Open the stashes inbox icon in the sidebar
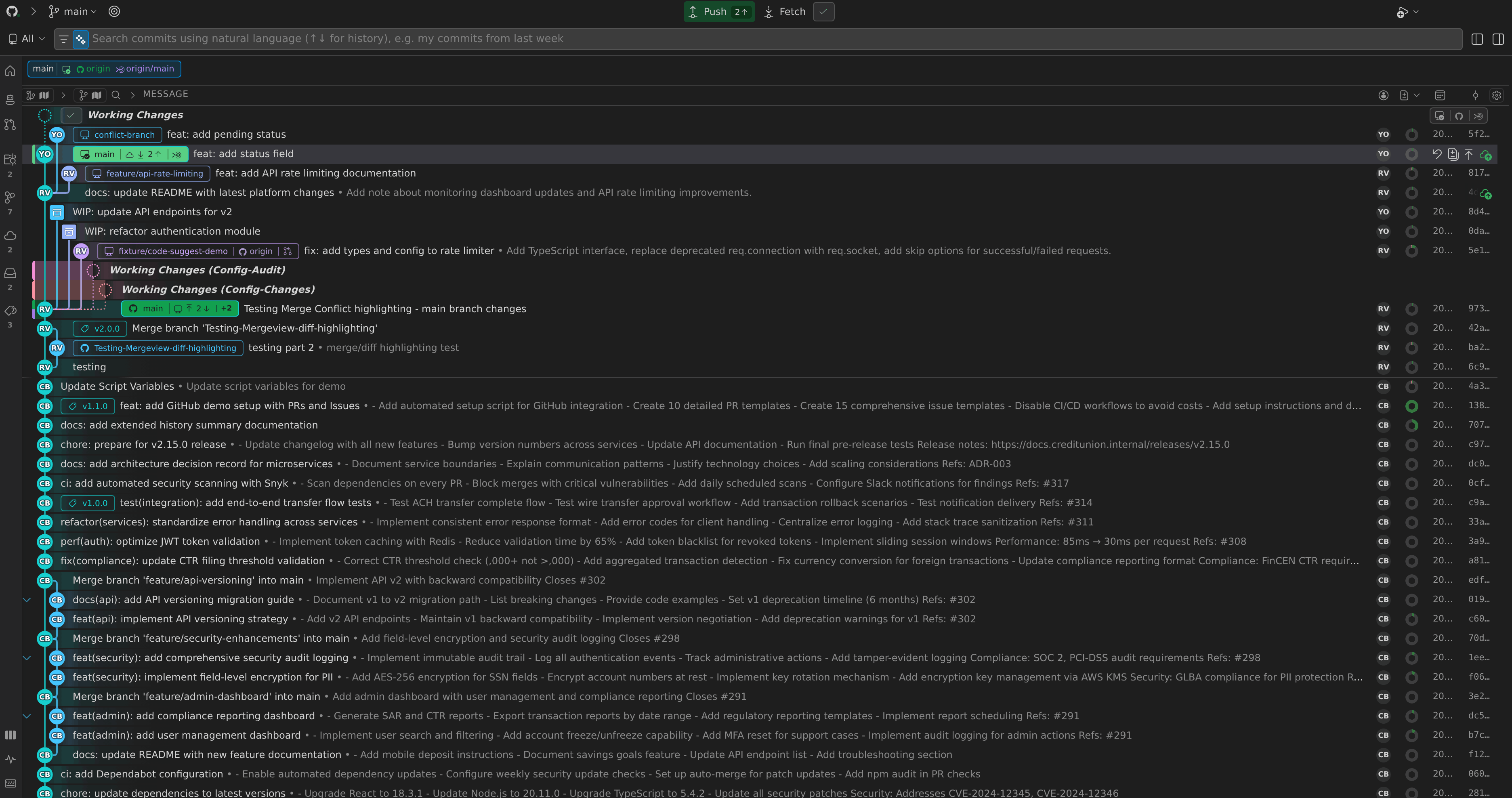Image resolution: width=1512 pixels, height=798 pixels. point(10,273)
